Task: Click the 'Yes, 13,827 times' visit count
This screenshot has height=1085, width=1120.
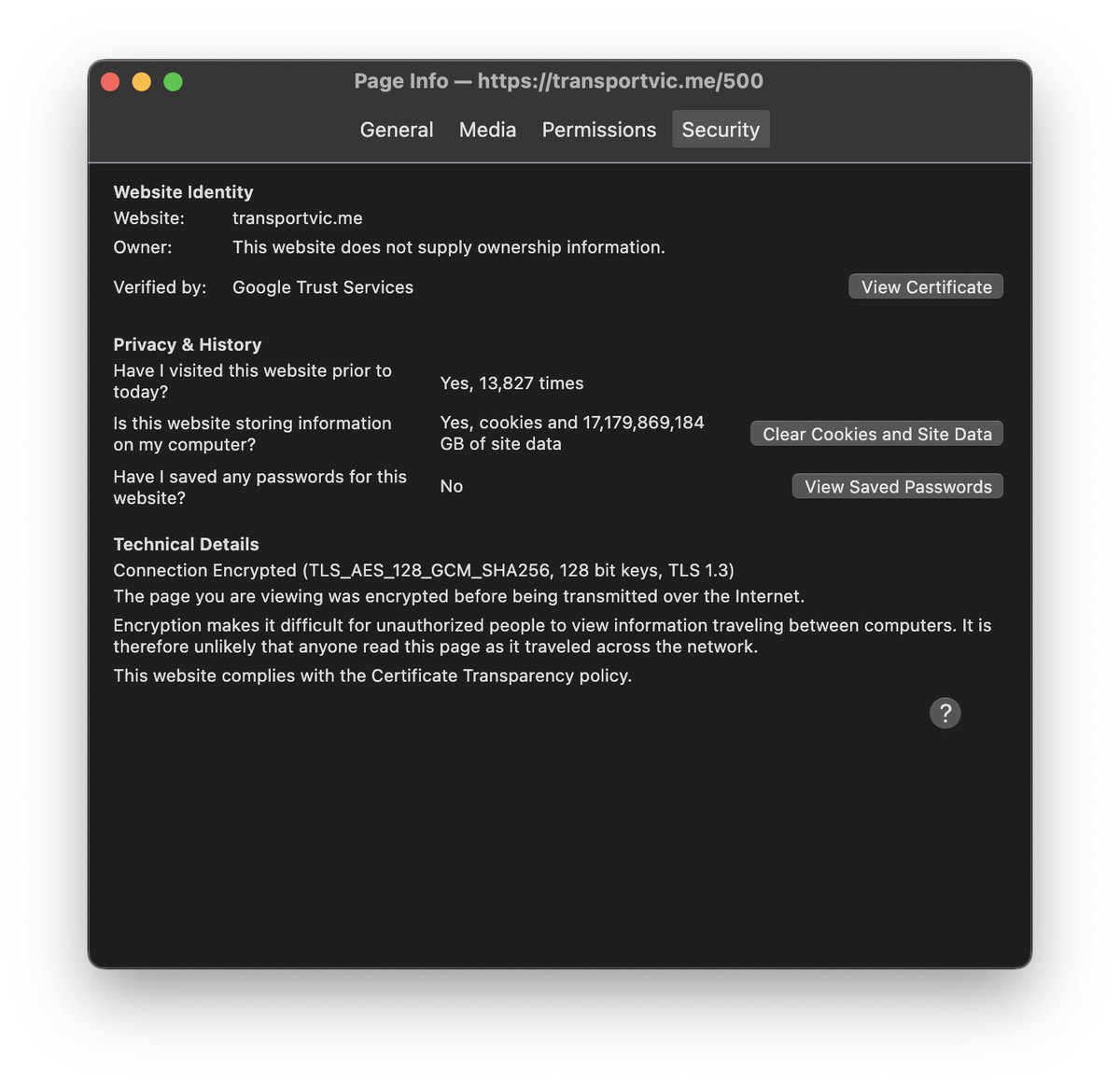Action: [x=511, y=383]
